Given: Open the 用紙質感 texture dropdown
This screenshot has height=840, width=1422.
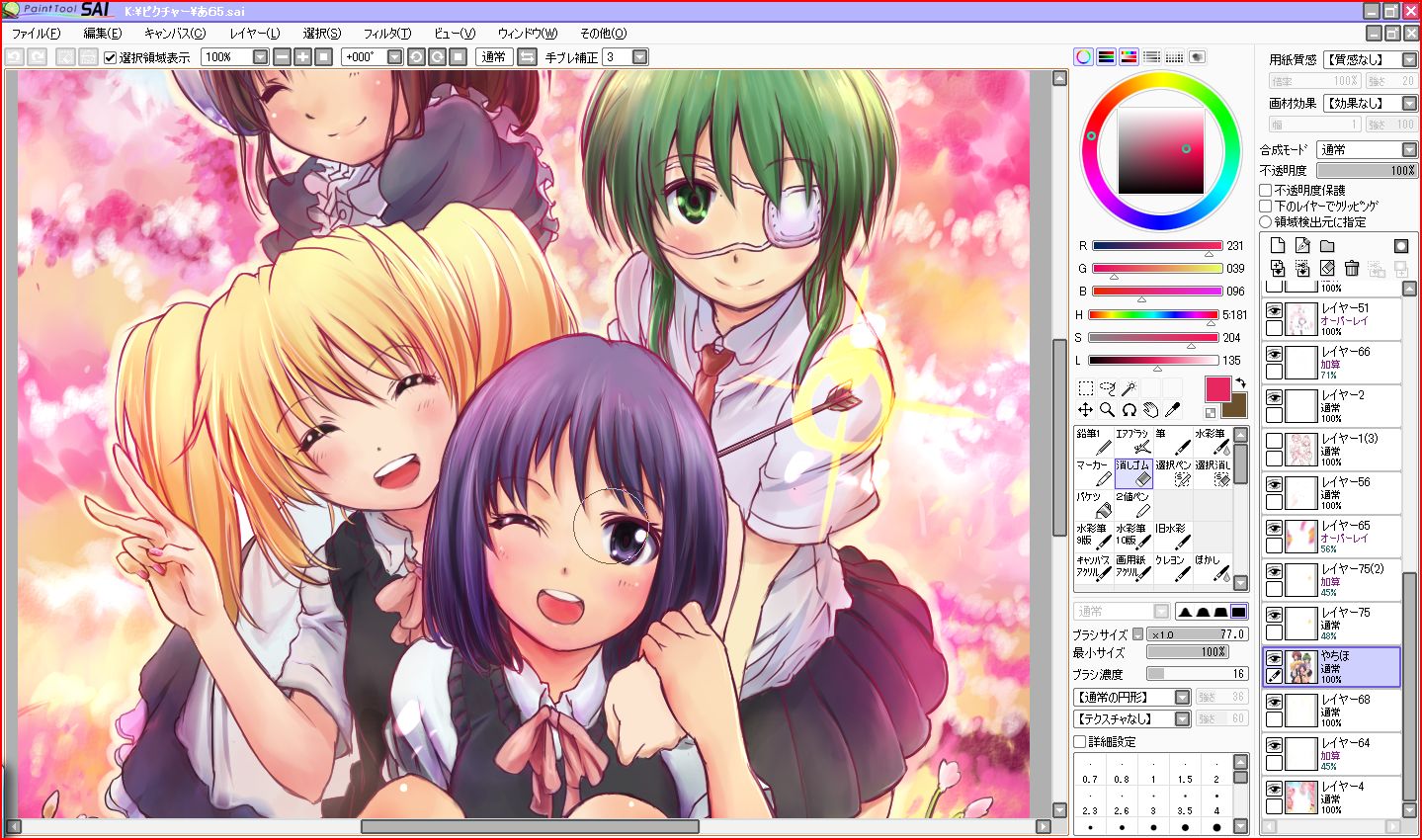Looking at the screenshot, I should pos(1409,59).
